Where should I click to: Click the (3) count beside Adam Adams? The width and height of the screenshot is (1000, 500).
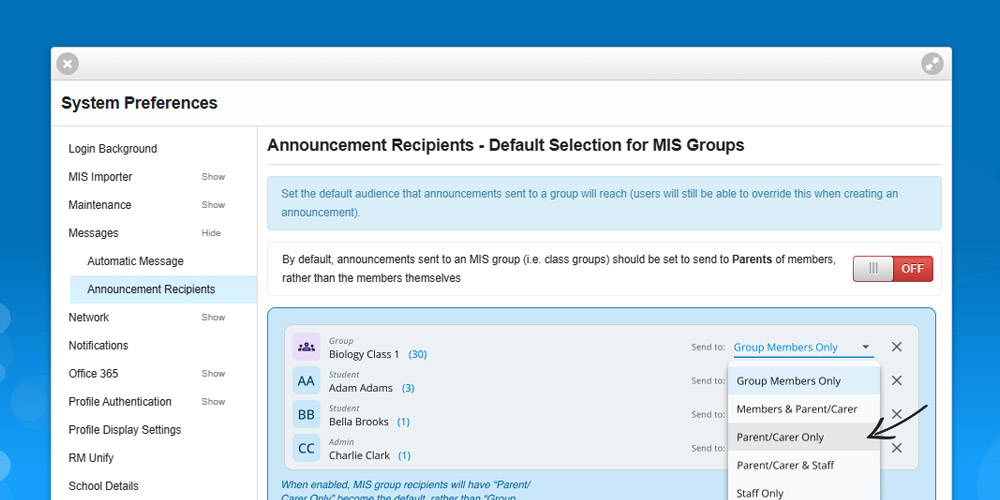[x=408, y=388]
